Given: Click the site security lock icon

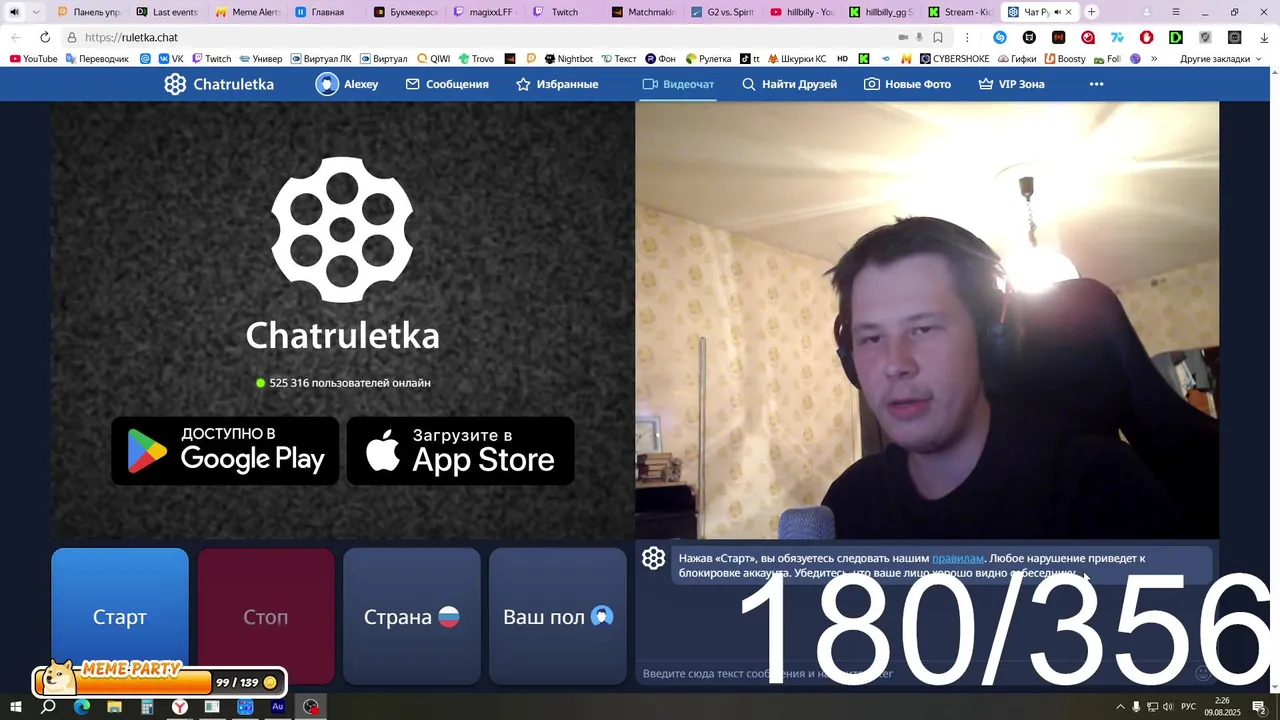Looking at the screenshot, I should (x=72, y=37).
